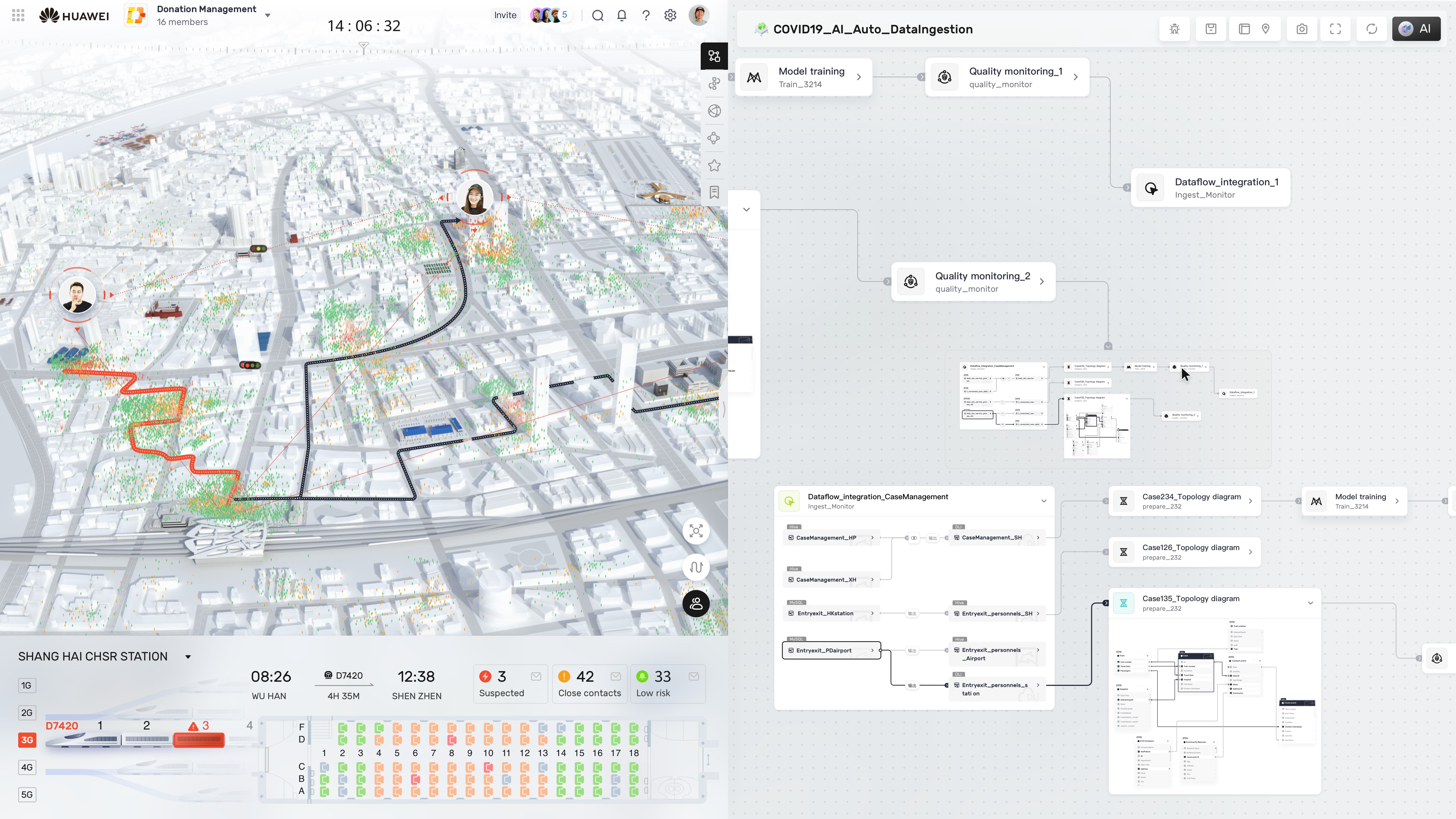Switch to the 5G network layer
1456x819 pixels.
click(27, 794)
